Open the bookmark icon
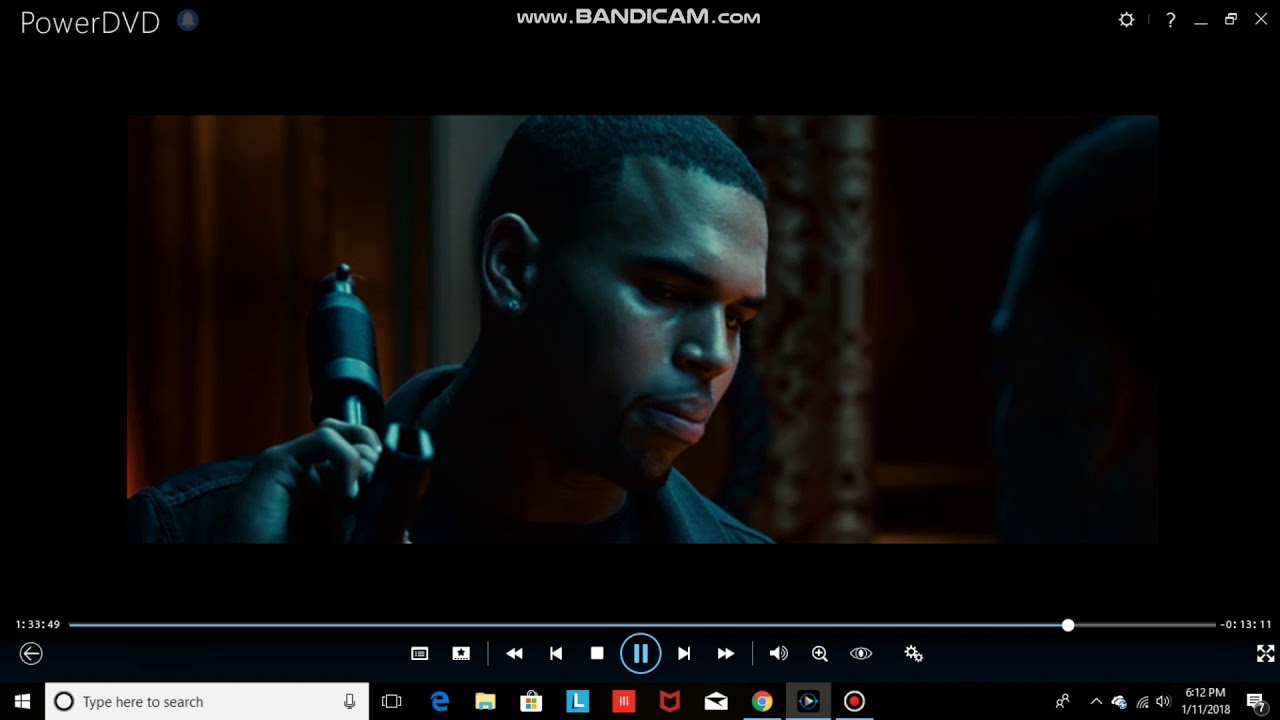Viewport: 1280px width, 720px height. click(x=461, y=653)
